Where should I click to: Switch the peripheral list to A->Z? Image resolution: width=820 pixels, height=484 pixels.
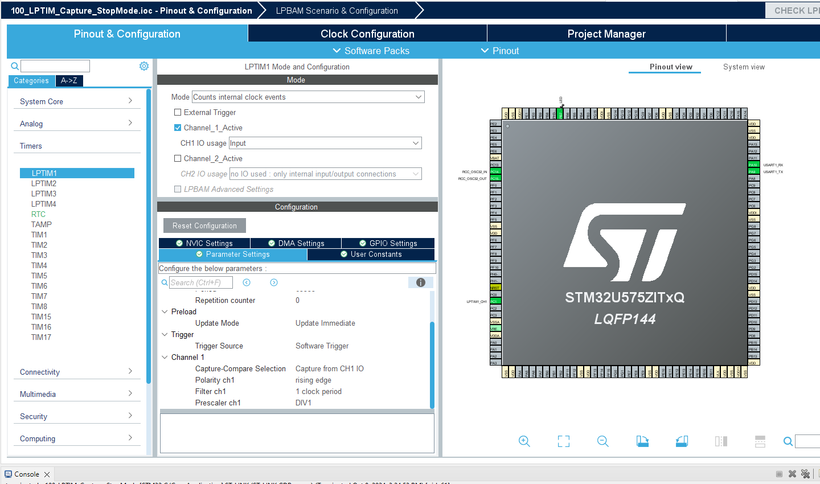coord(69,80)
